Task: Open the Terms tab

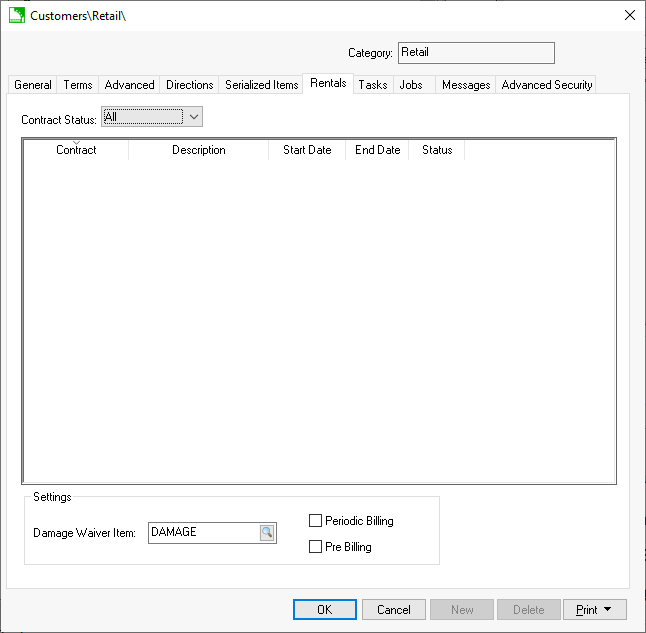Action: coord(78,86)
